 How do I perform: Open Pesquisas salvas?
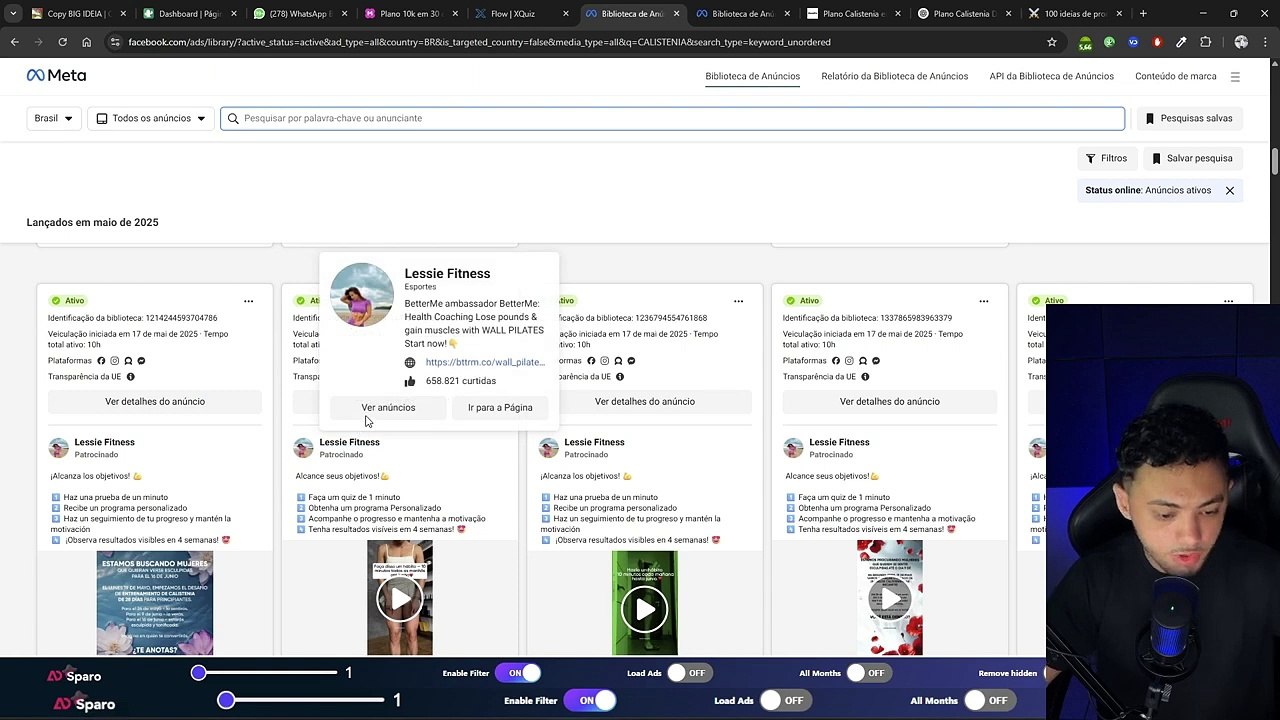1189,118
